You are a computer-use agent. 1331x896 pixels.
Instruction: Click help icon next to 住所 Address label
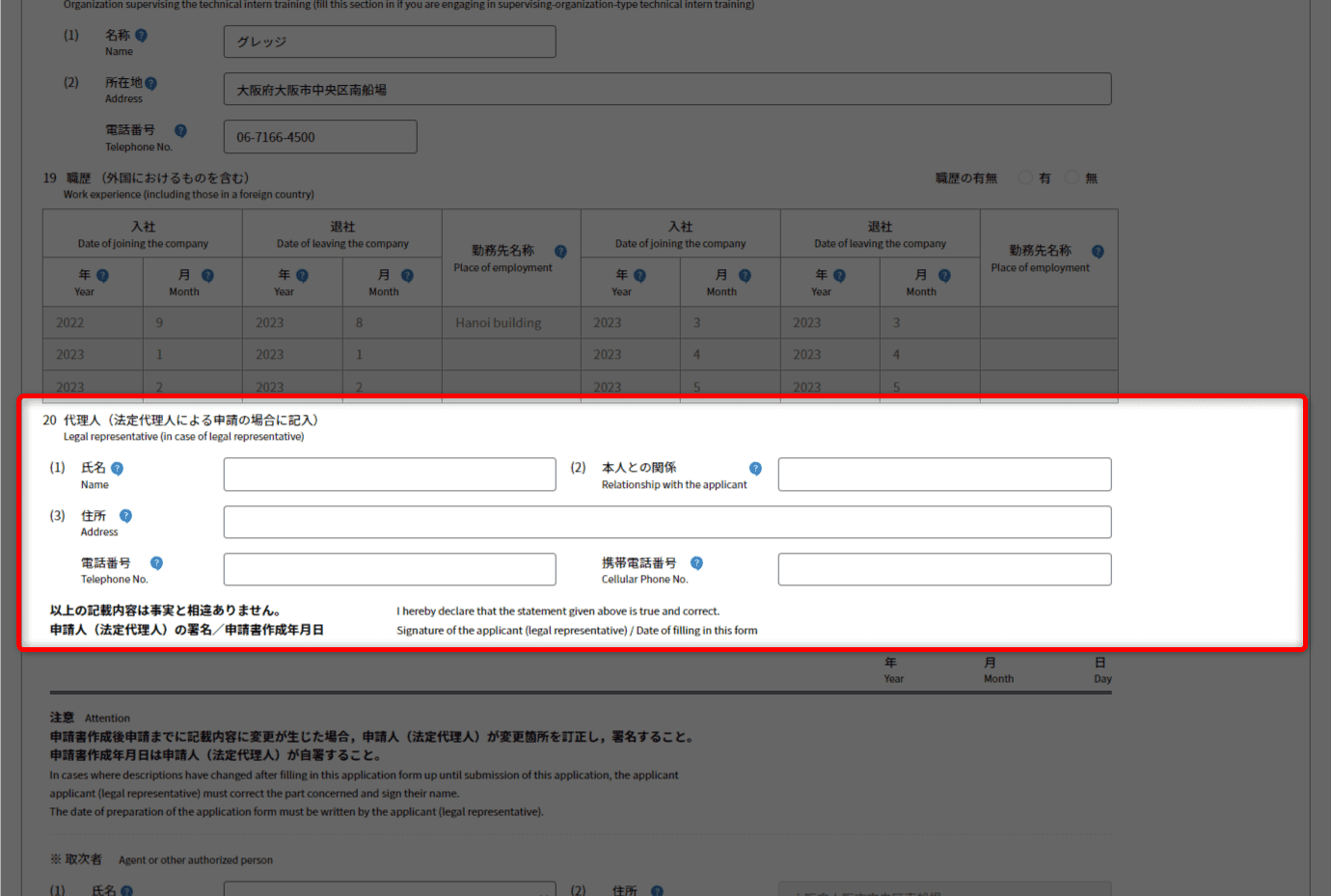pyautogui.click(x=125, y=516)
